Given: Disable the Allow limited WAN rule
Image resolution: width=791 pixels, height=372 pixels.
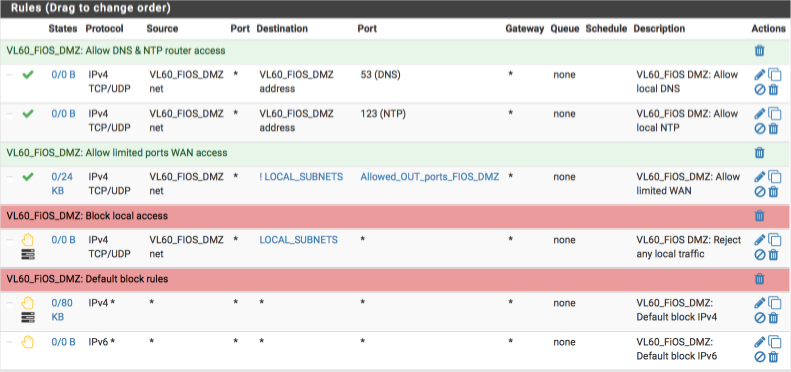Looking at the screenshot, I should 760,192.
